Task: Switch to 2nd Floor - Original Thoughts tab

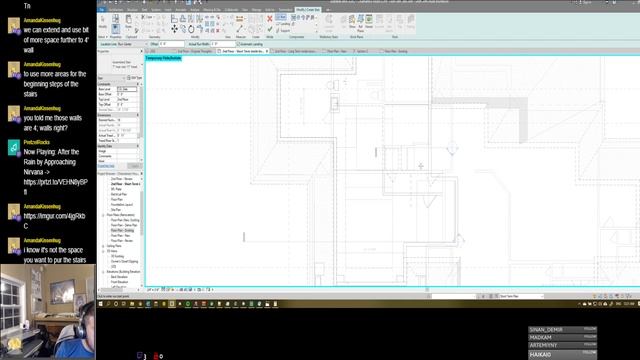Action: (194, 51)
